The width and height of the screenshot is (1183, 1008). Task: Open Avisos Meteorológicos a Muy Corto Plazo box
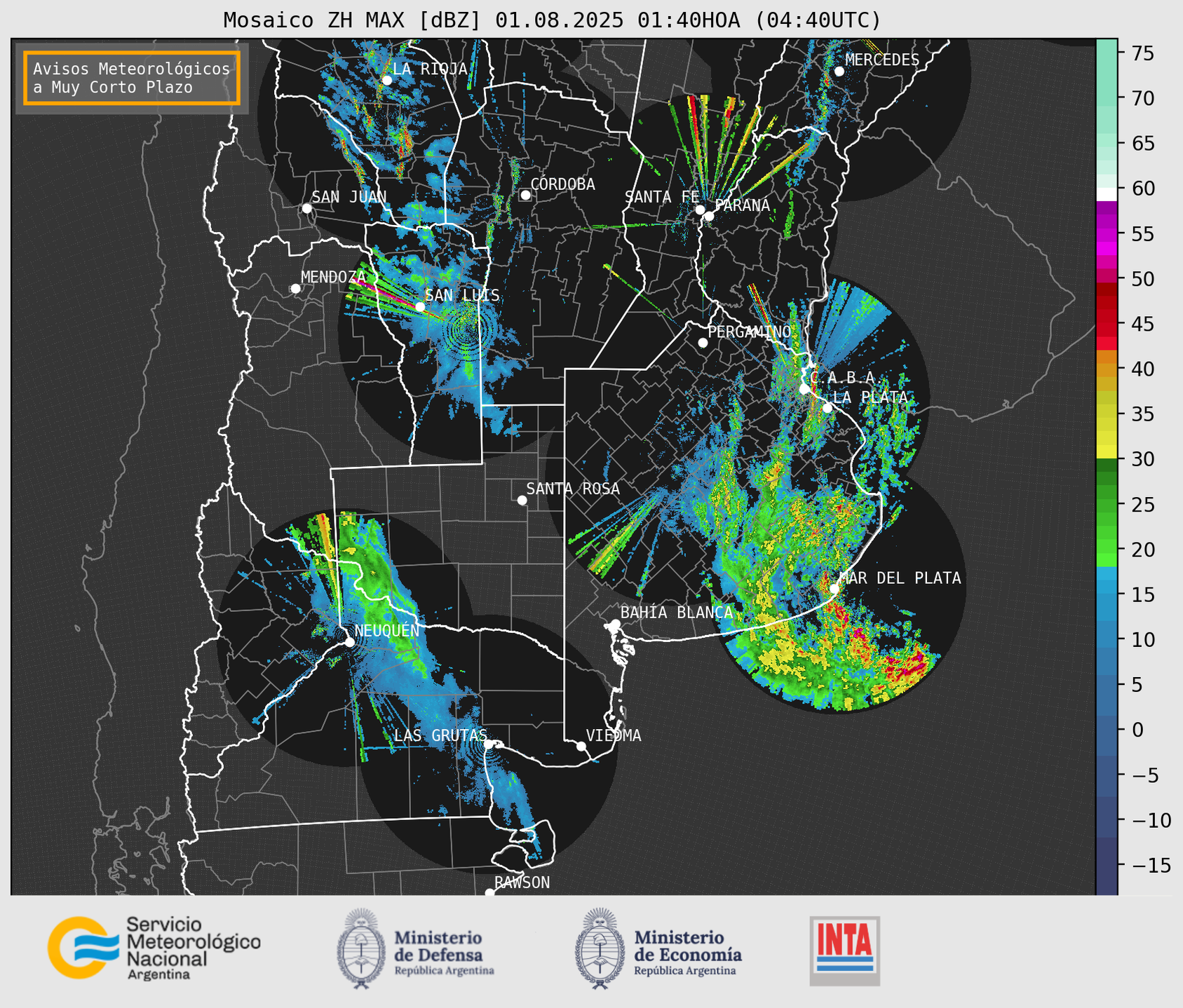[x=132, y=78]
